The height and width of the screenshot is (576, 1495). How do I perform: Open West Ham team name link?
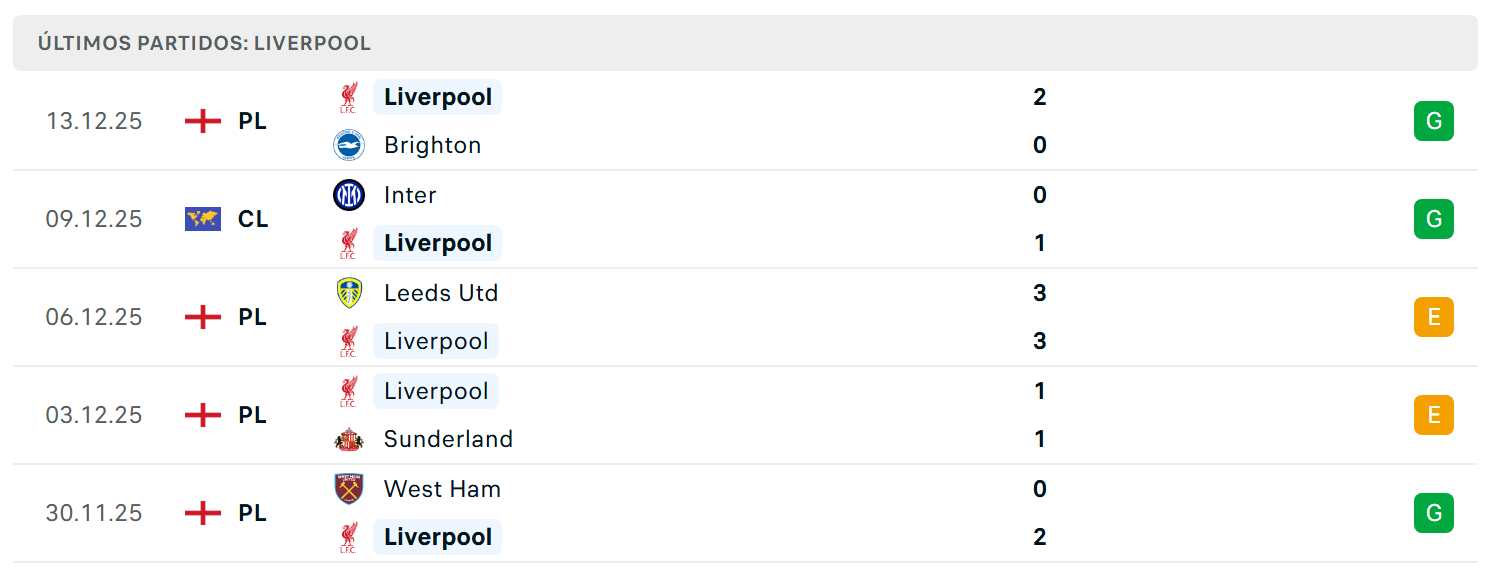pos(442,489)
